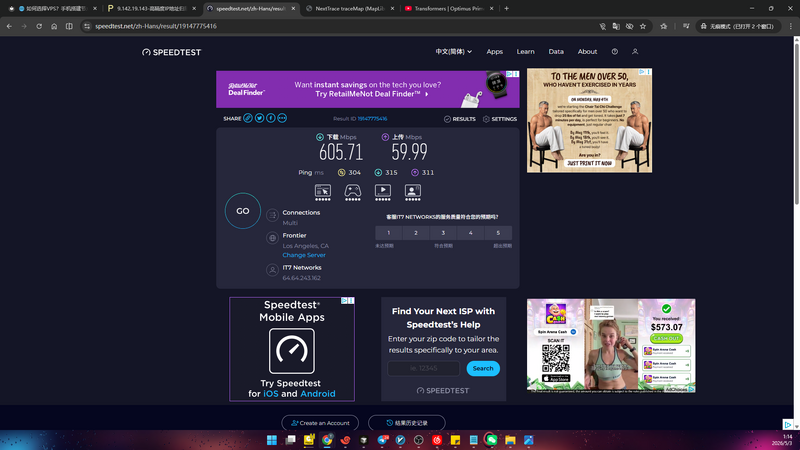Screen dimensions: 800x450
Task: Open Chrome's three-dot menu
Action: (x=791, y=26)
